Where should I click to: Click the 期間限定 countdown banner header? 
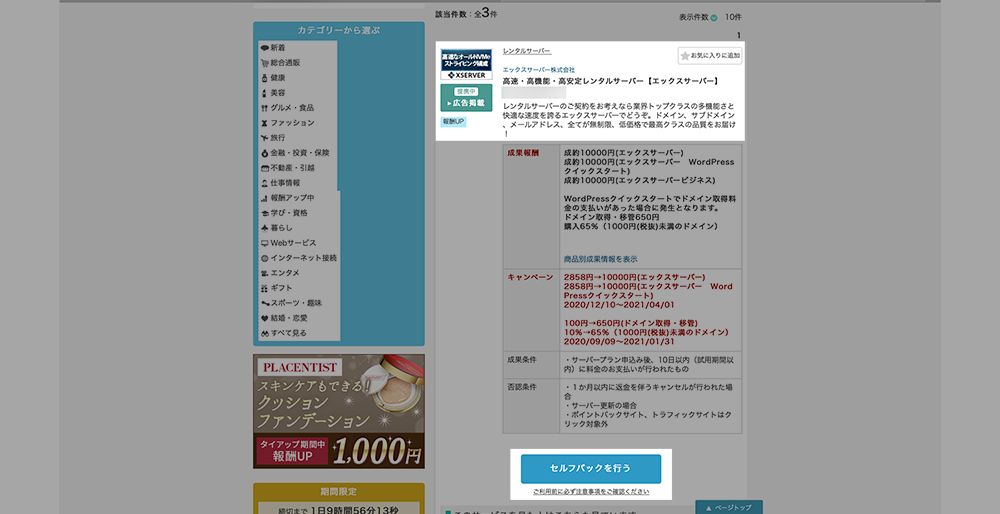point(339,492)
